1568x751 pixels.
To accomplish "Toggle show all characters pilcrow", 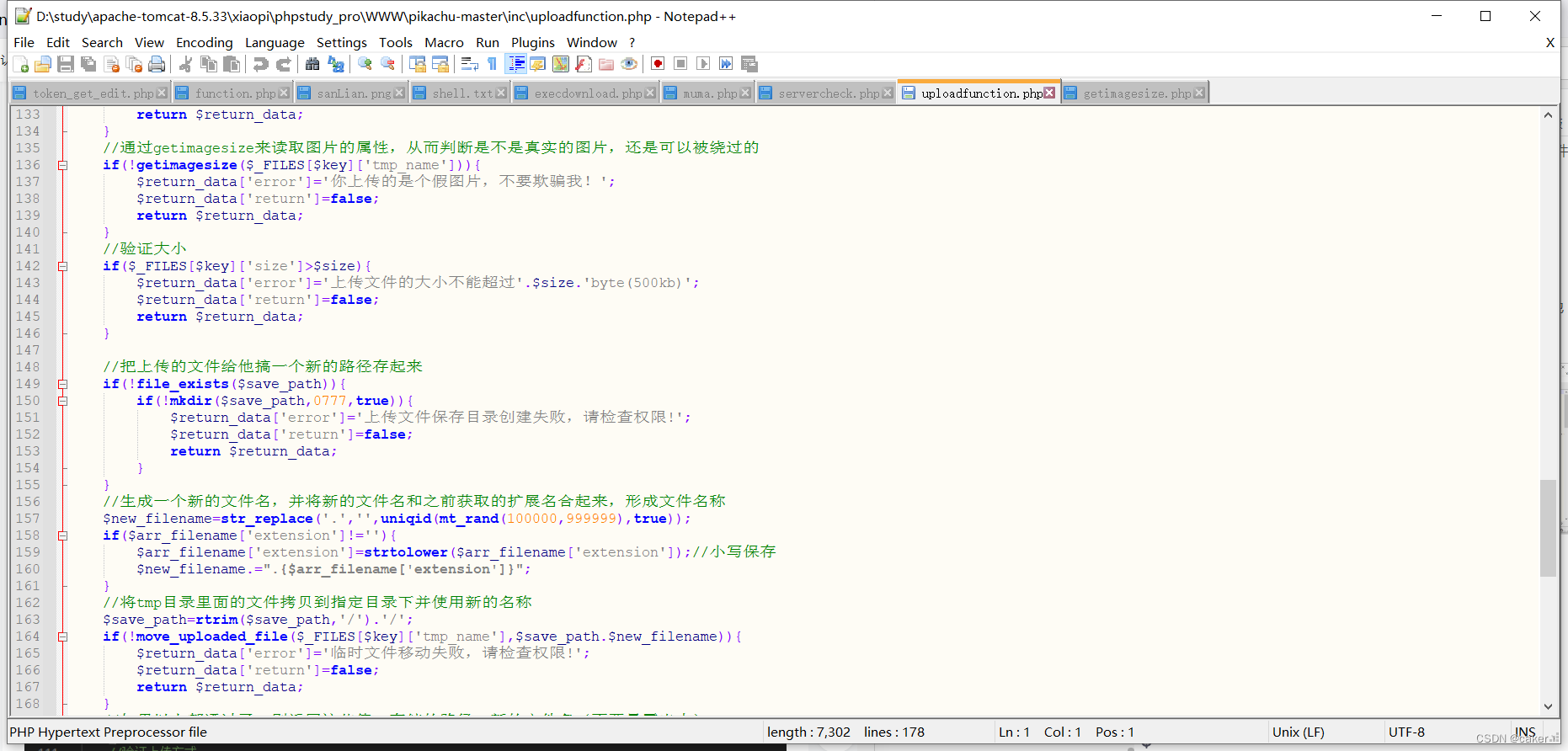I will [493, 64].
